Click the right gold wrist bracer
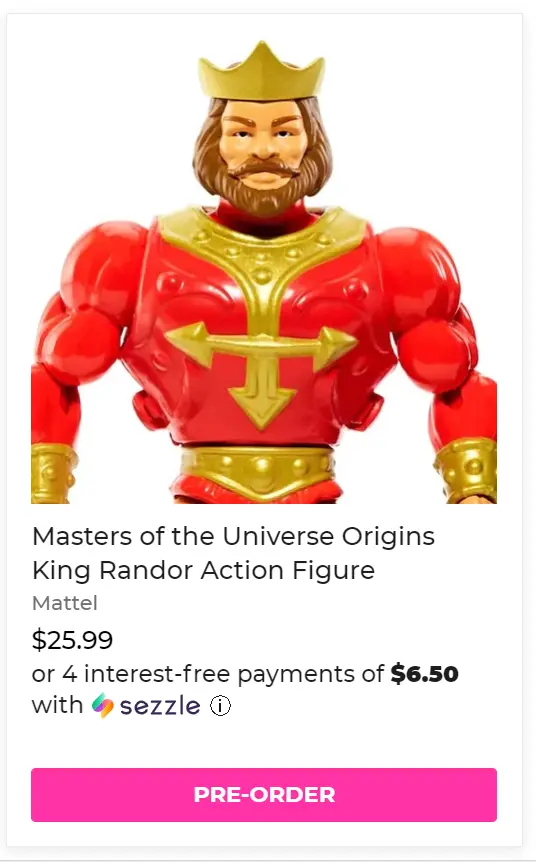Image resolution: width=536 pixels, height=862 pixels. pos(467,470)
